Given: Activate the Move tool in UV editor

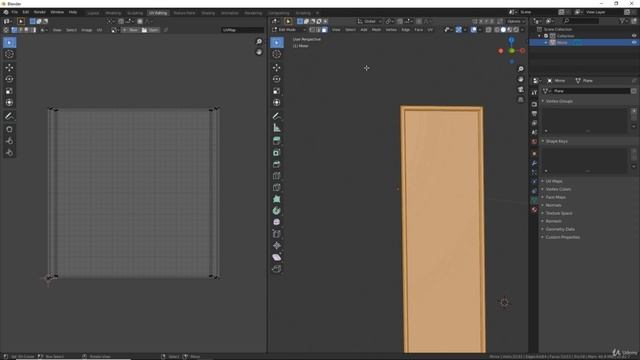Looking at the screenshot, I should [x=9, y=68].
